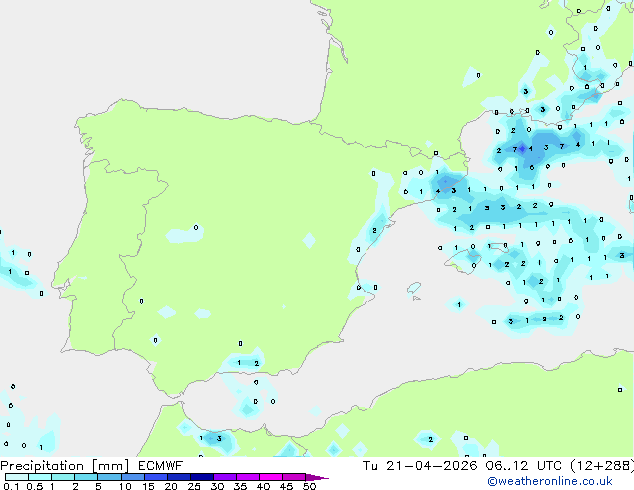Click the above-50 mm arrow tip of legend
Image resolution: width=634 pixels, height=490 pixels.
pyautogui.click(x=317, y=477)
